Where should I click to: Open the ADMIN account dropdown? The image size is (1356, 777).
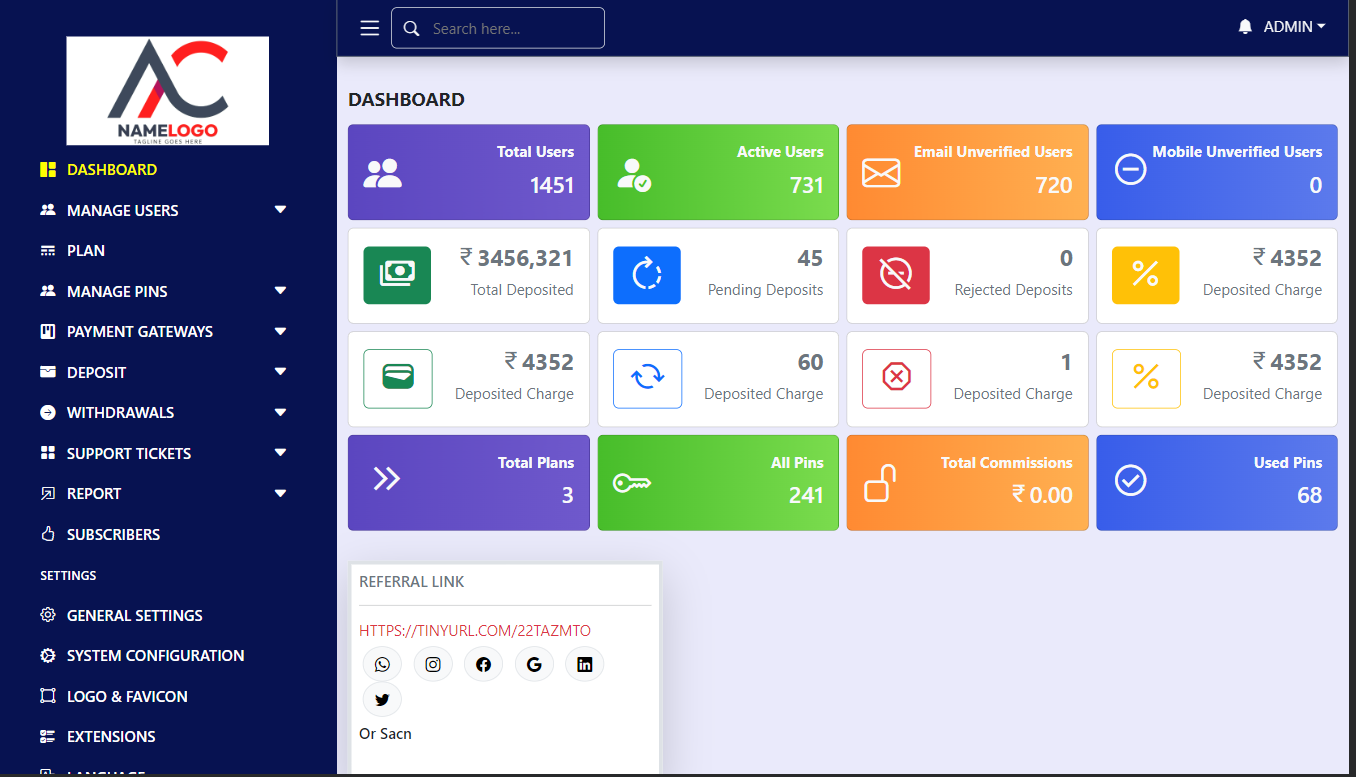coord(1293,27)
